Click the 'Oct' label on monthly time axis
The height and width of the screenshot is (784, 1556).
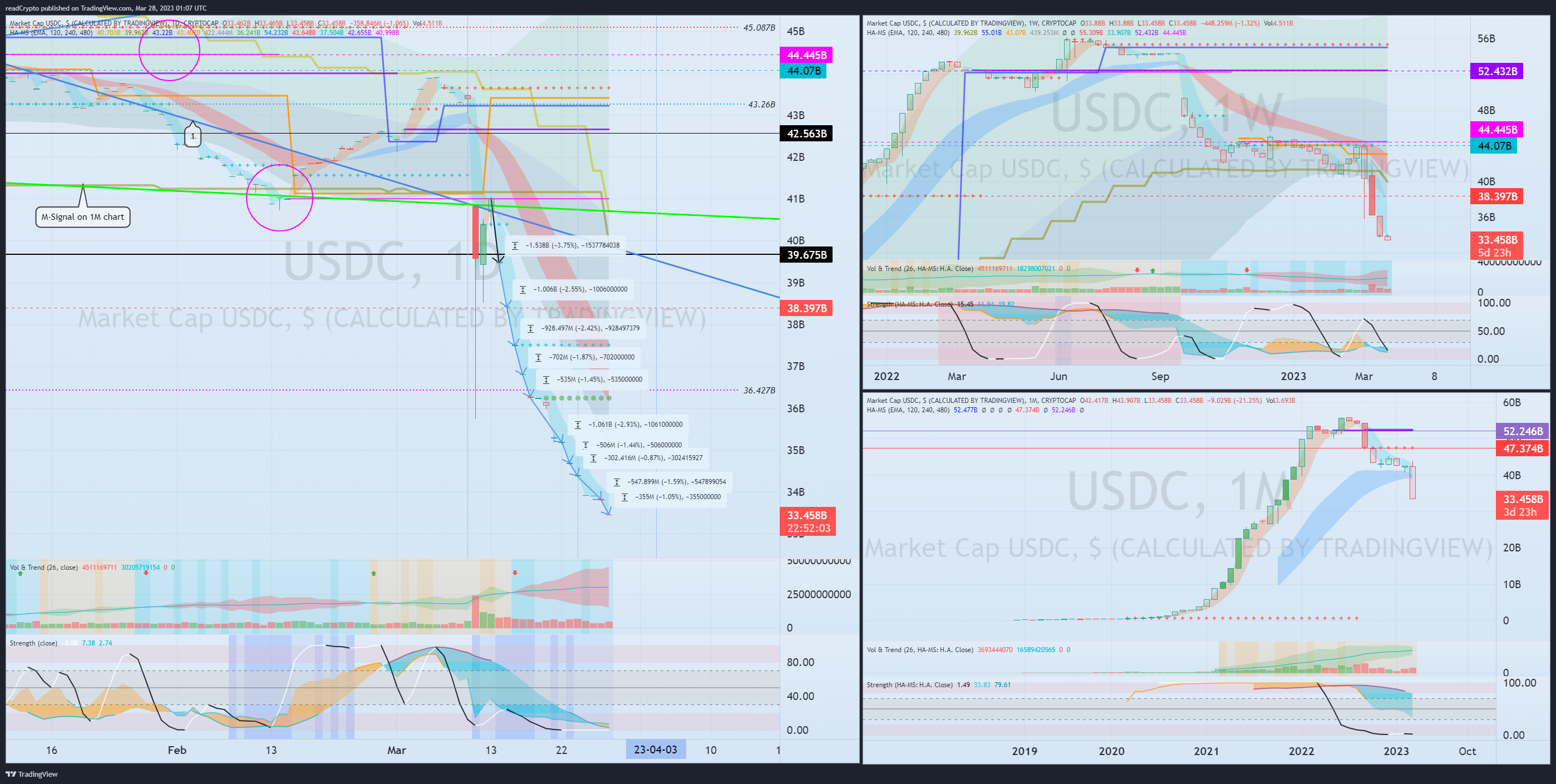(x=1467, y=751)
